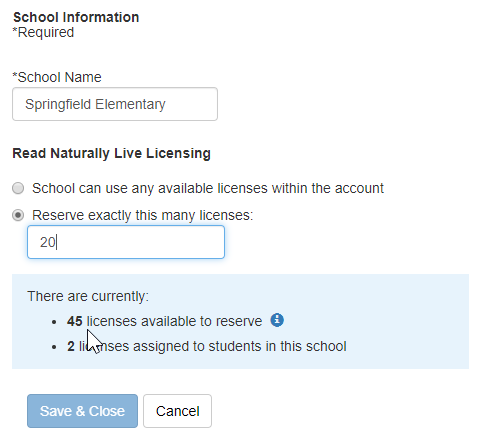Click into the School Name text field
Viewport: 485px width, 441px height.
115,104
